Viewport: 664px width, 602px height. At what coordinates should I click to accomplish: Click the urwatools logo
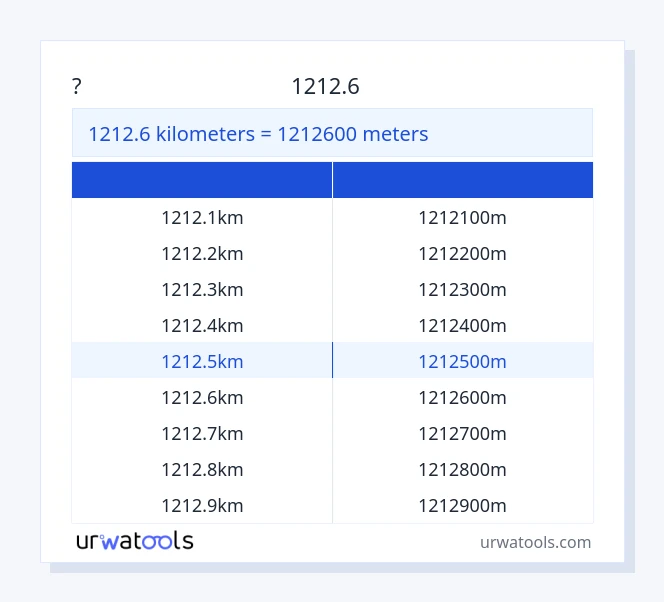tap(135, 541)
